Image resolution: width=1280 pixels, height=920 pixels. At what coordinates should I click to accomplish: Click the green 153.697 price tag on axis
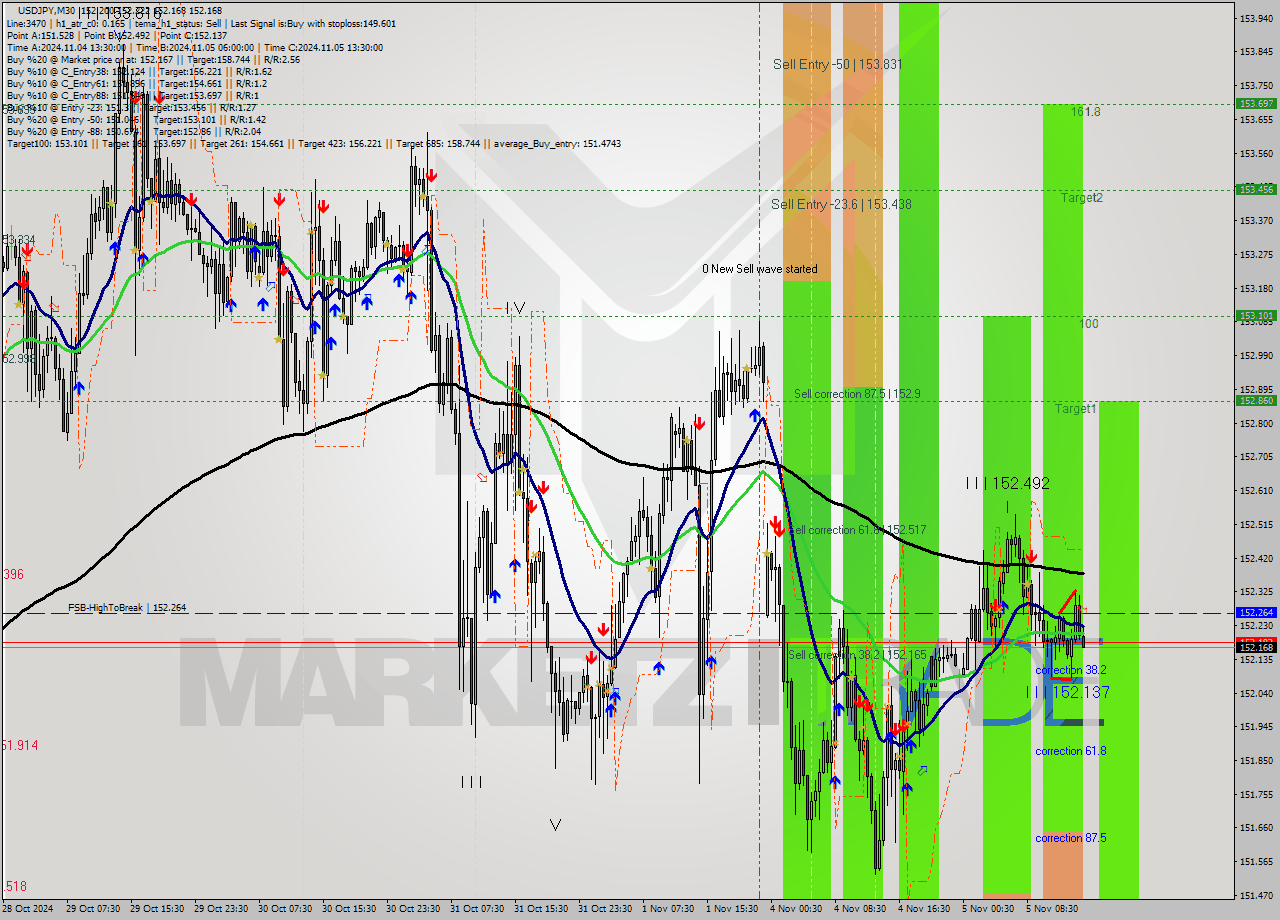tap(1256, 103)
